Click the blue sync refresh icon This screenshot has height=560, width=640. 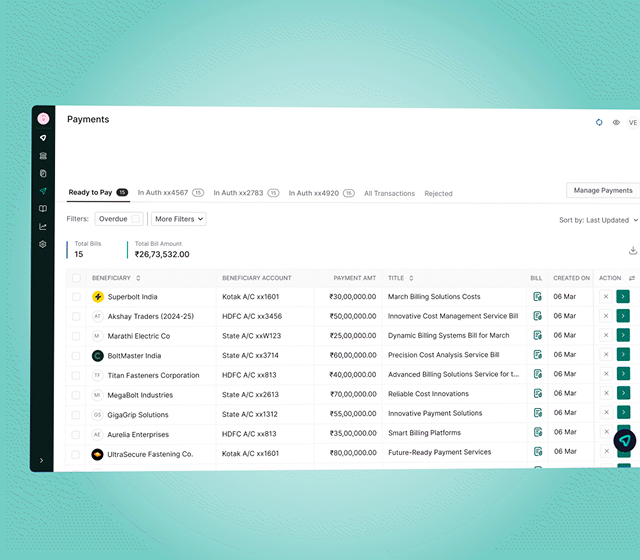pos(599,122)
